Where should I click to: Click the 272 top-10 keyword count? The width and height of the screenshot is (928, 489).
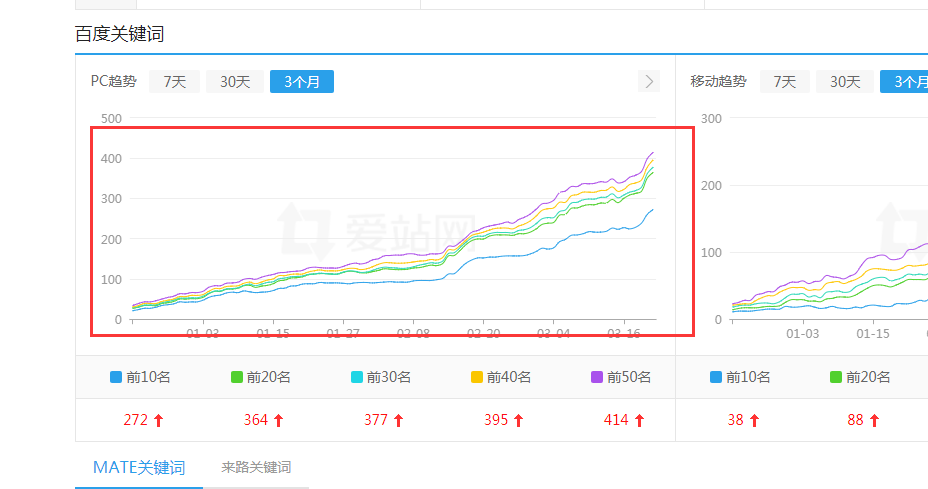[136, 420]
